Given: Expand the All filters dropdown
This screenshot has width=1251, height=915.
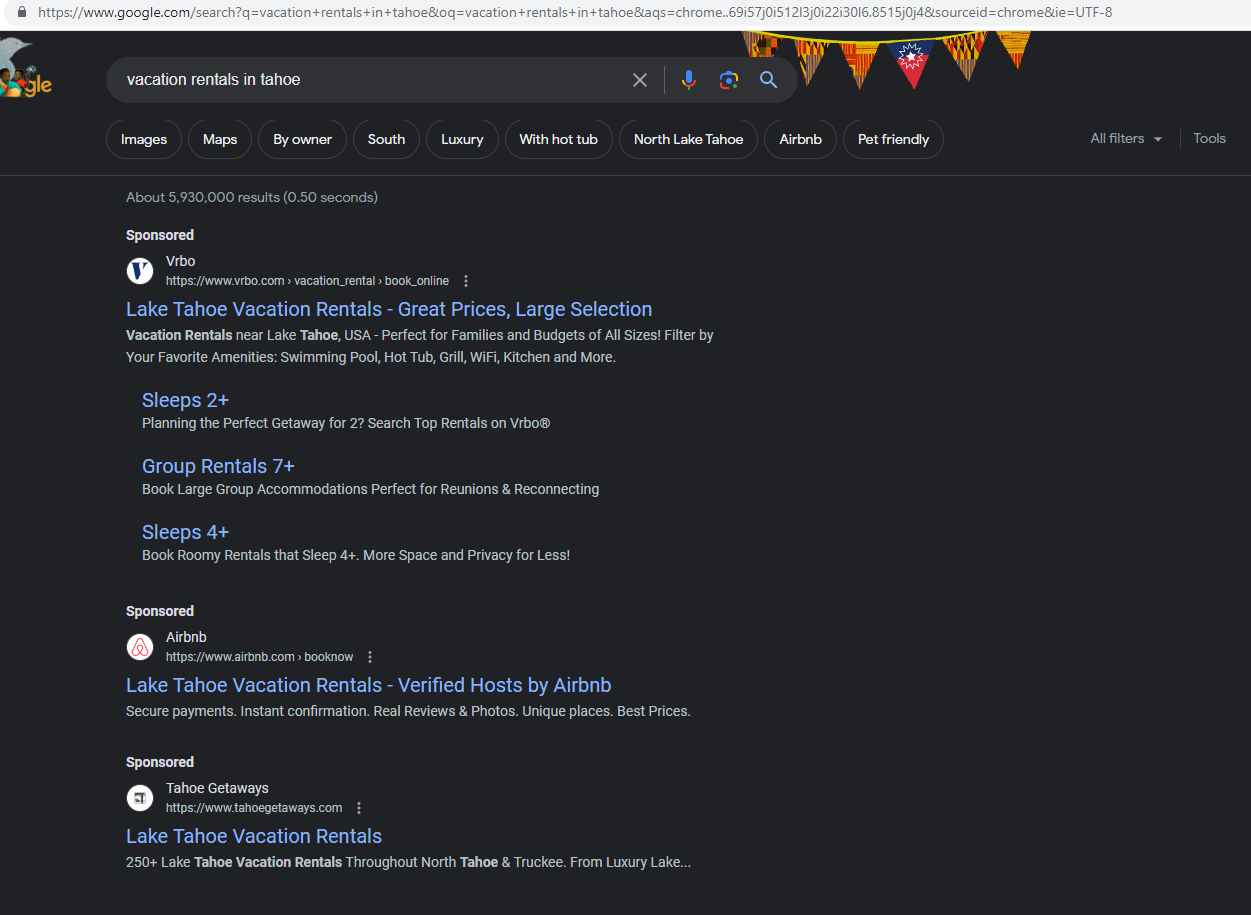Looking at the screenshot, I should pyautogui.click(x=1126, y=139).
